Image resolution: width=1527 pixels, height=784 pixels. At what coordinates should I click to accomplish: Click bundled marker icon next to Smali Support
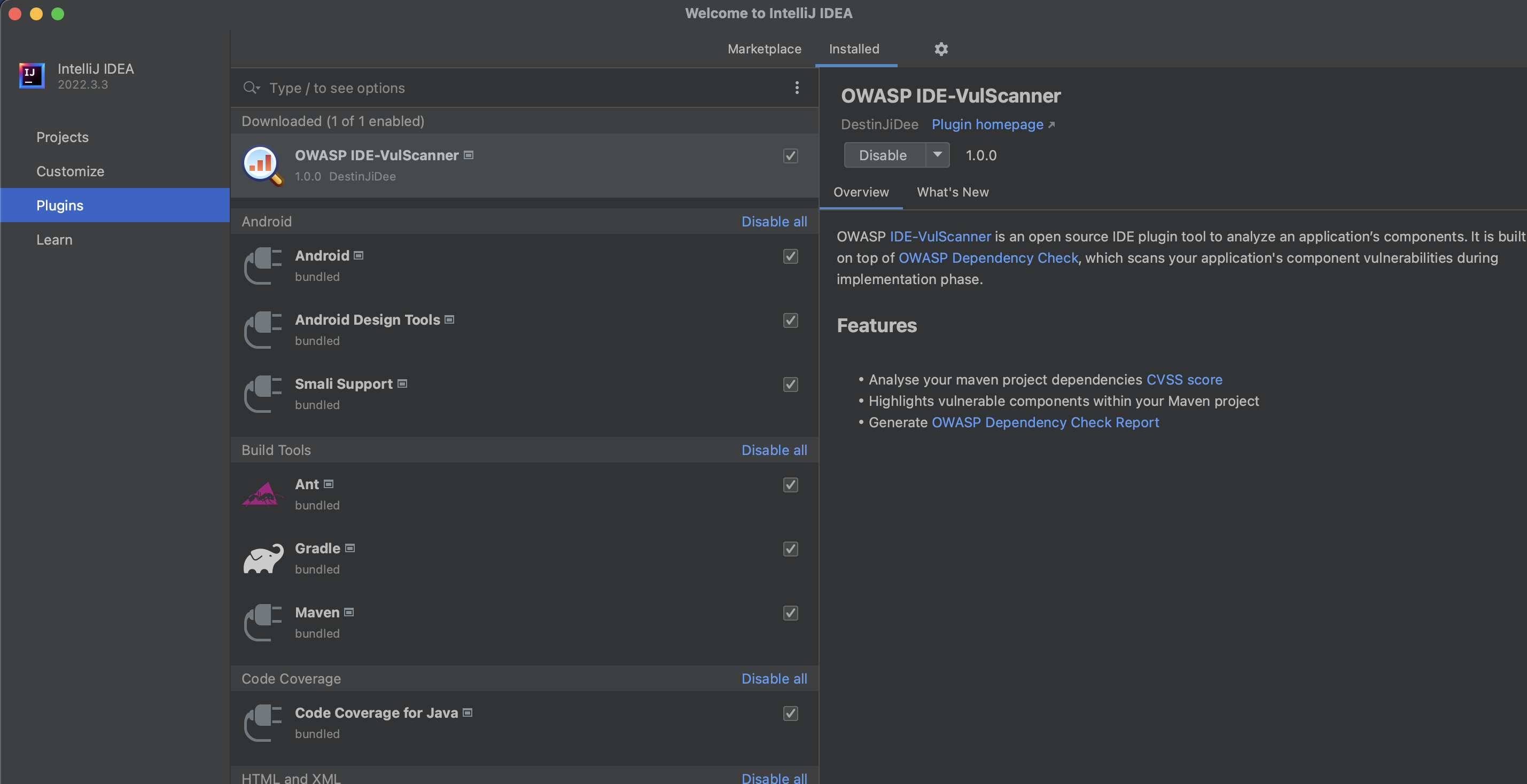(x=402, y=383)
